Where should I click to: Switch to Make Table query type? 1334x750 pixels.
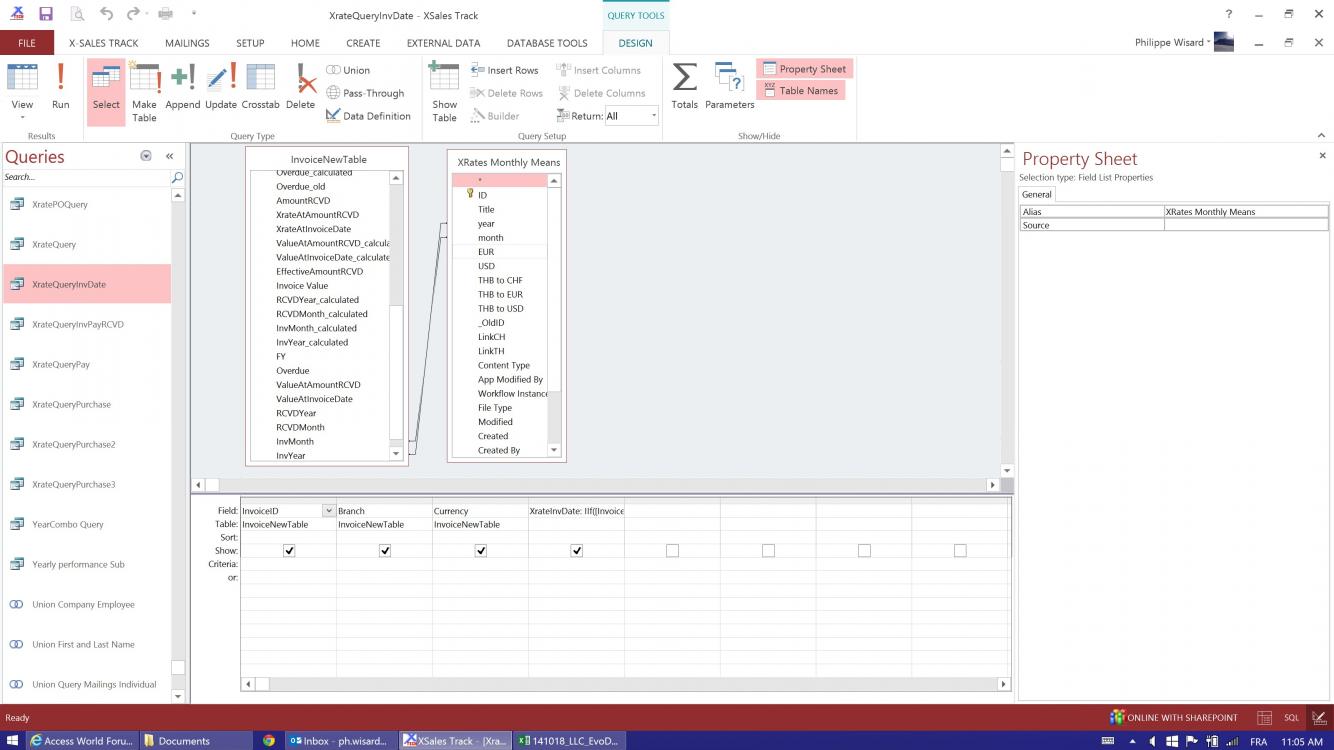point(144,92)
